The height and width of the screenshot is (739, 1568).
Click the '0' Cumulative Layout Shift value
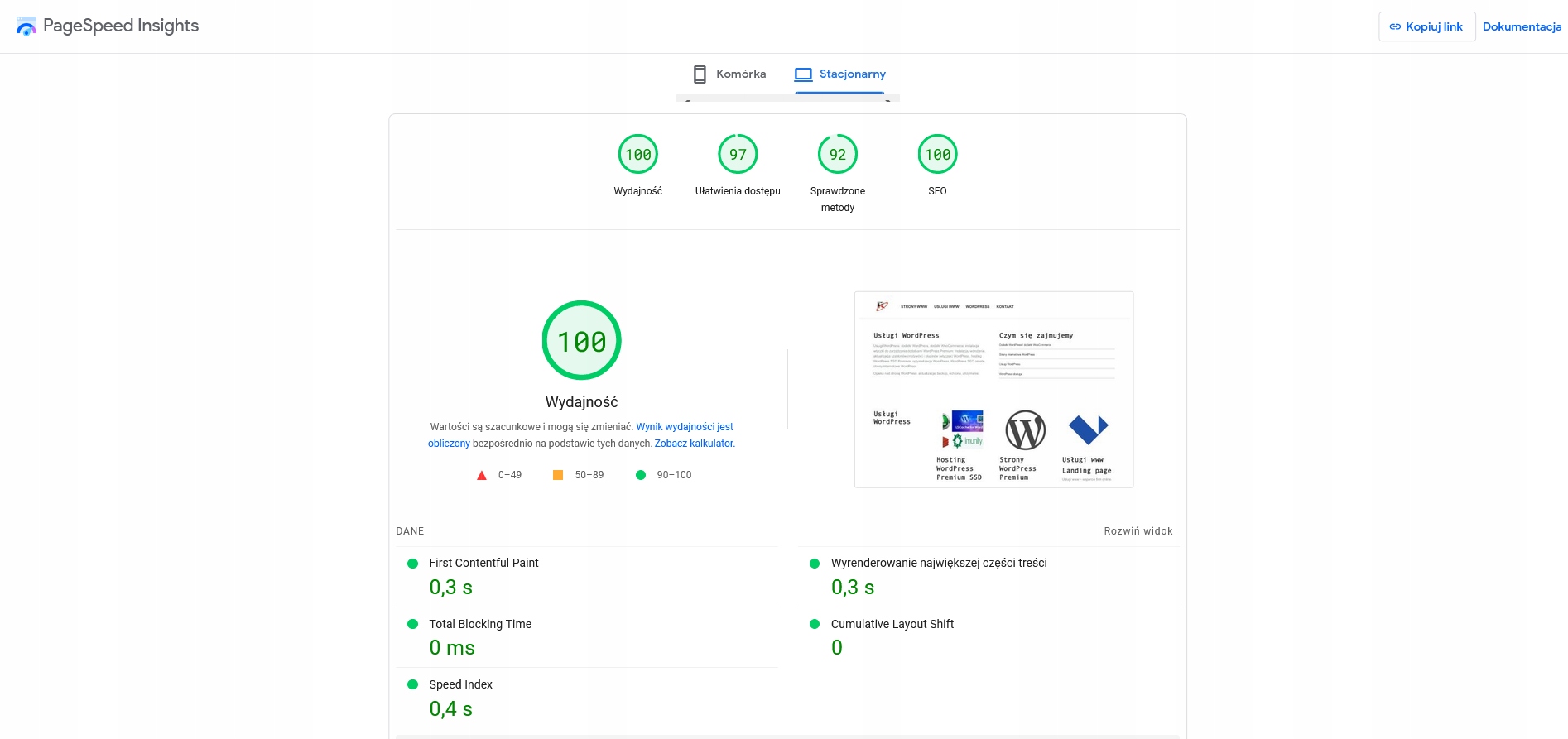[x=837, y=648]
